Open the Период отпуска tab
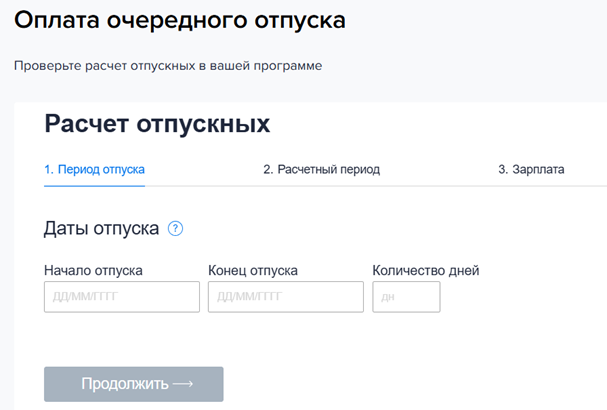Viewport: 607px width, 410px height. (94, 170)
